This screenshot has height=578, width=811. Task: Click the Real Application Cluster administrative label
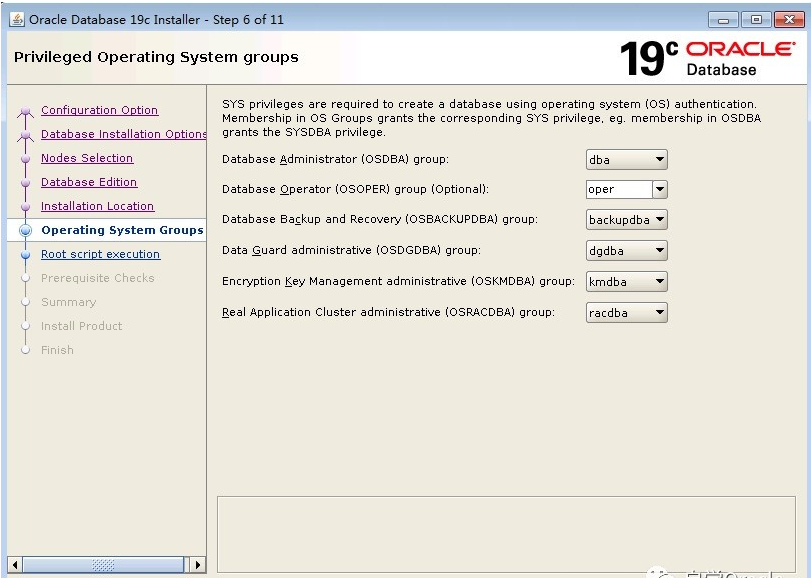(x=388, y=312)
